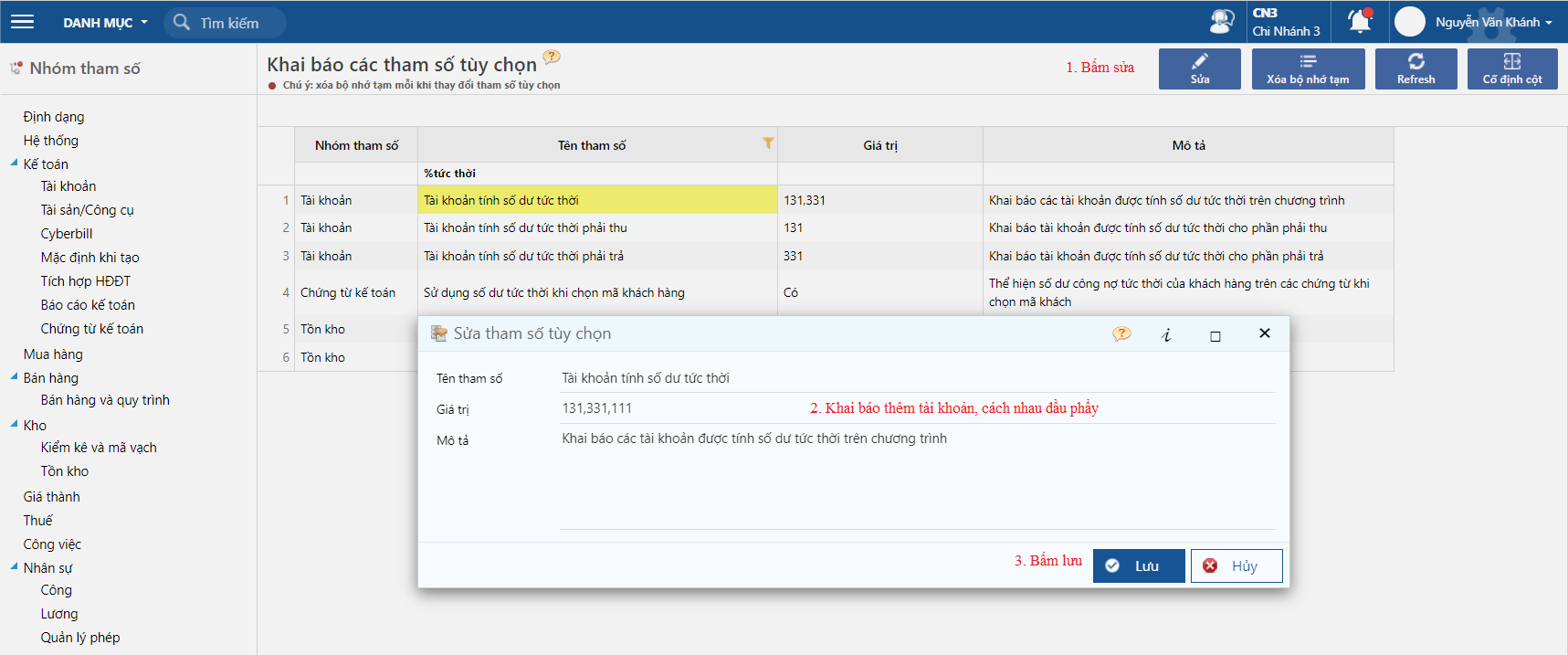The height and width of the screenshot is (655, 1568).
Task: Select Tài khoản in the sidebar
Action: click(68, 186)
